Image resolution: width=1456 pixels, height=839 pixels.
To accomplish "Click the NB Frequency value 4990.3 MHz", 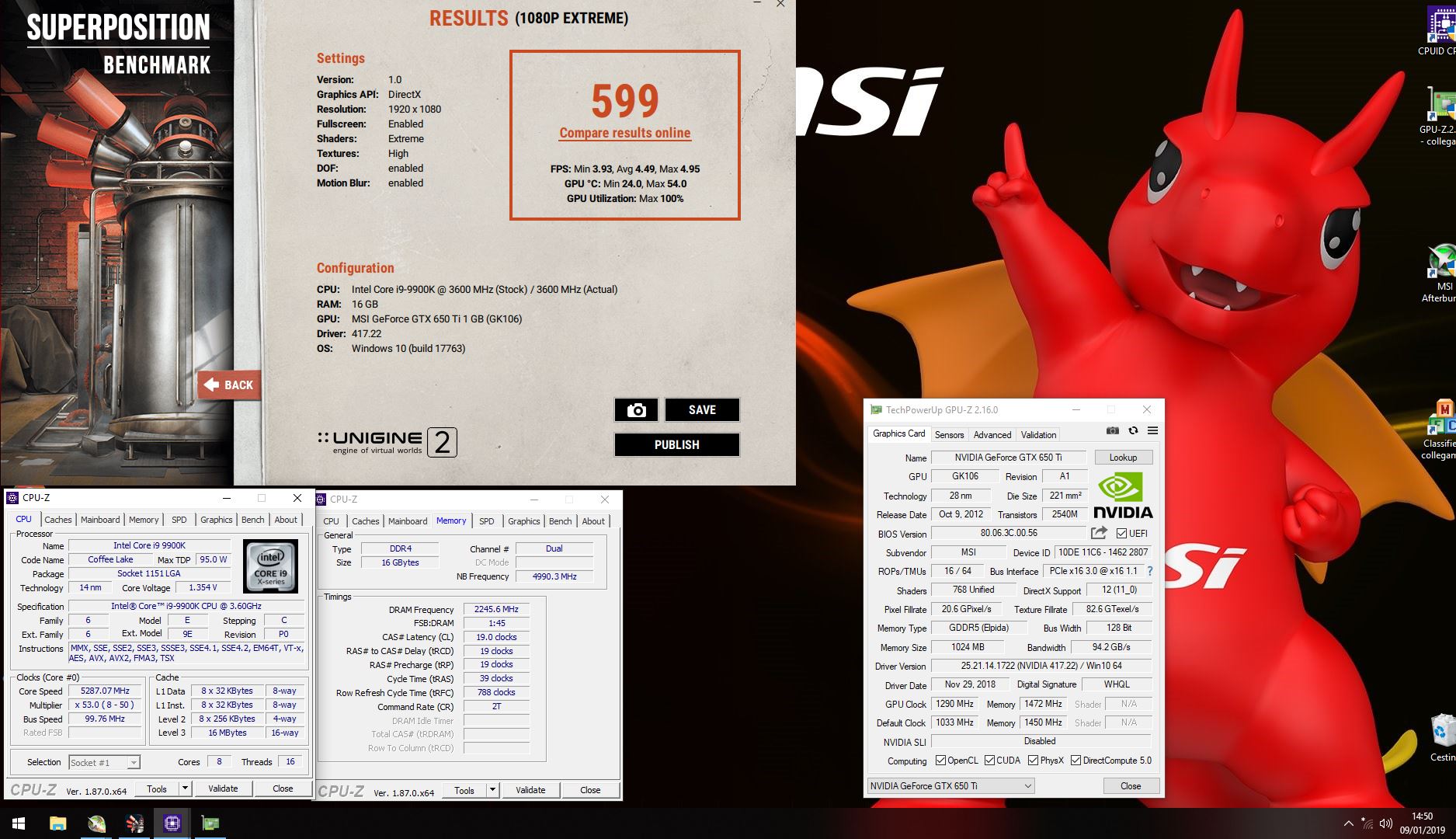I will (554, 576).
